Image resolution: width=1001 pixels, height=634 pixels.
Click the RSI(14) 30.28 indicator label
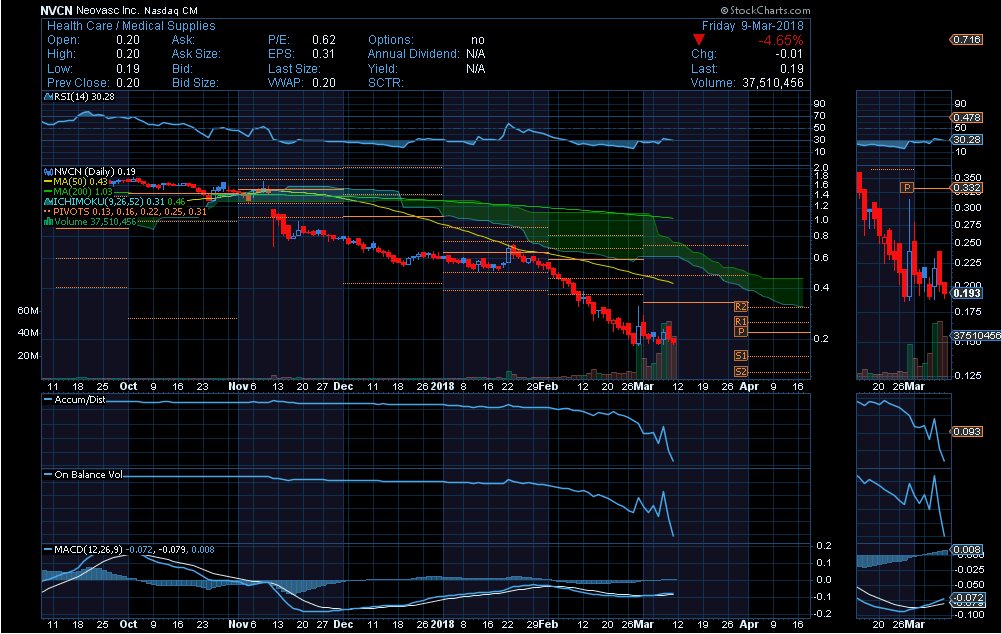pyautogui.click(x=84, y=97)
